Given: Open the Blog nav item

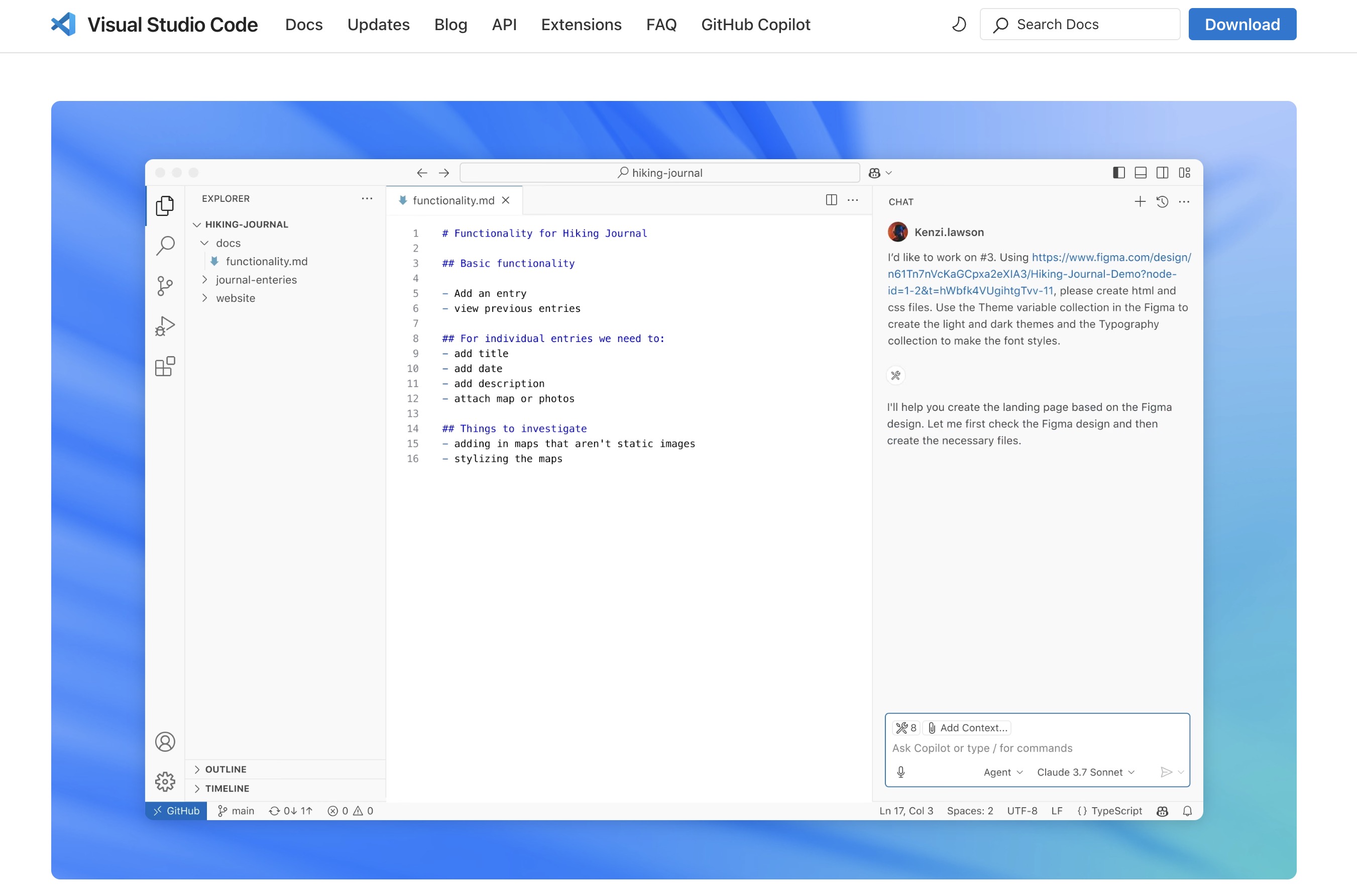Looking at the screenshot, I should [x=450, y=25].
